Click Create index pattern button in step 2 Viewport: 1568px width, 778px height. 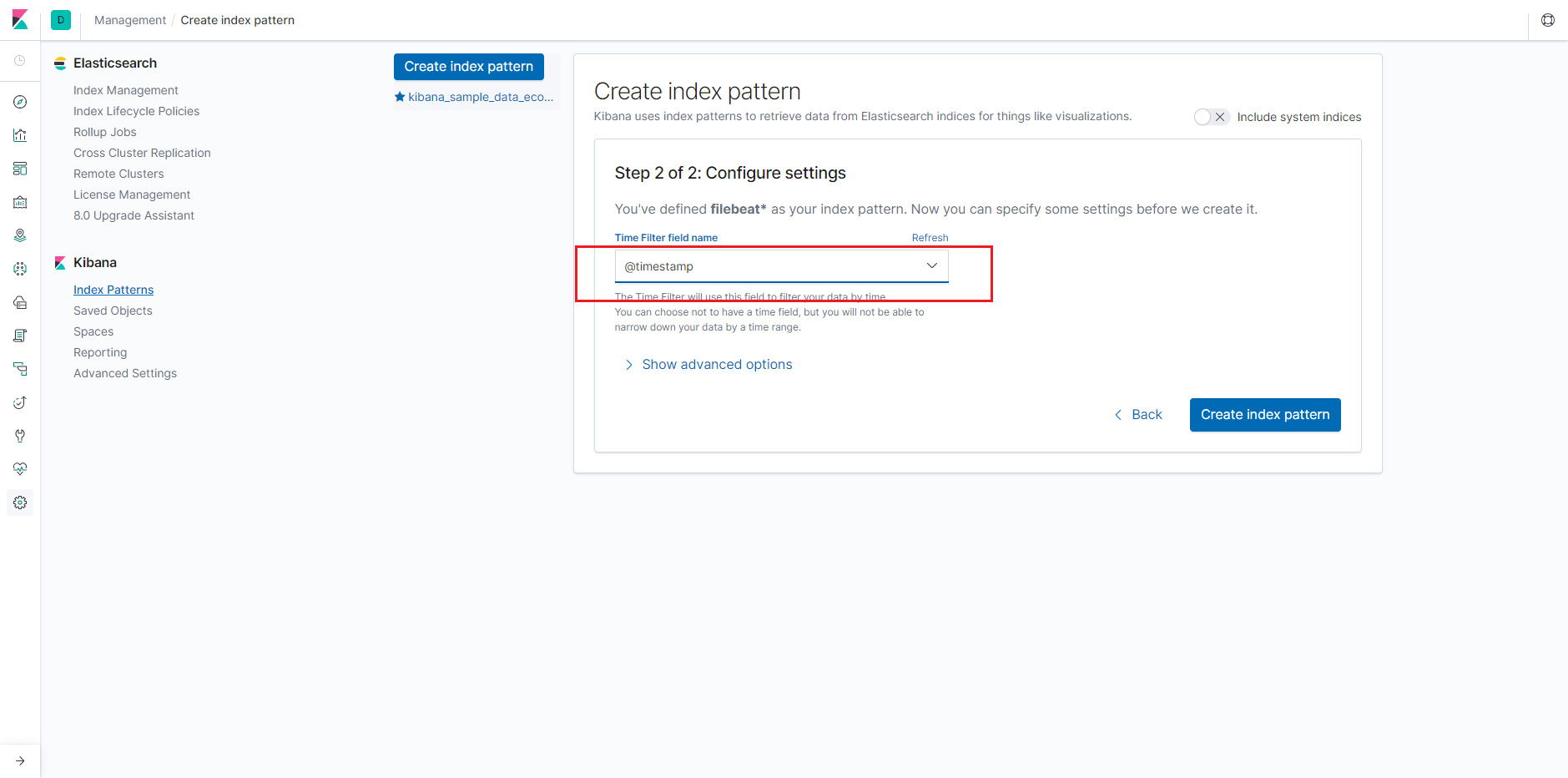[x=1265, y=415]
